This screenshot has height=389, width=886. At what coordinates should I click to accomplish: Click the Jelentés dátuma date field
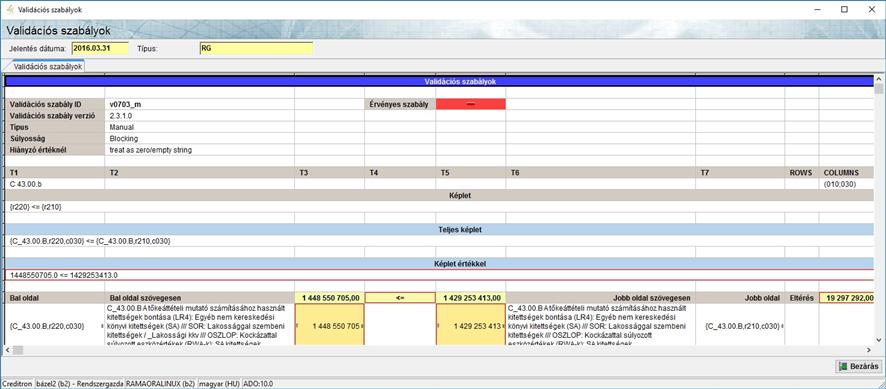tap(100, 49)
